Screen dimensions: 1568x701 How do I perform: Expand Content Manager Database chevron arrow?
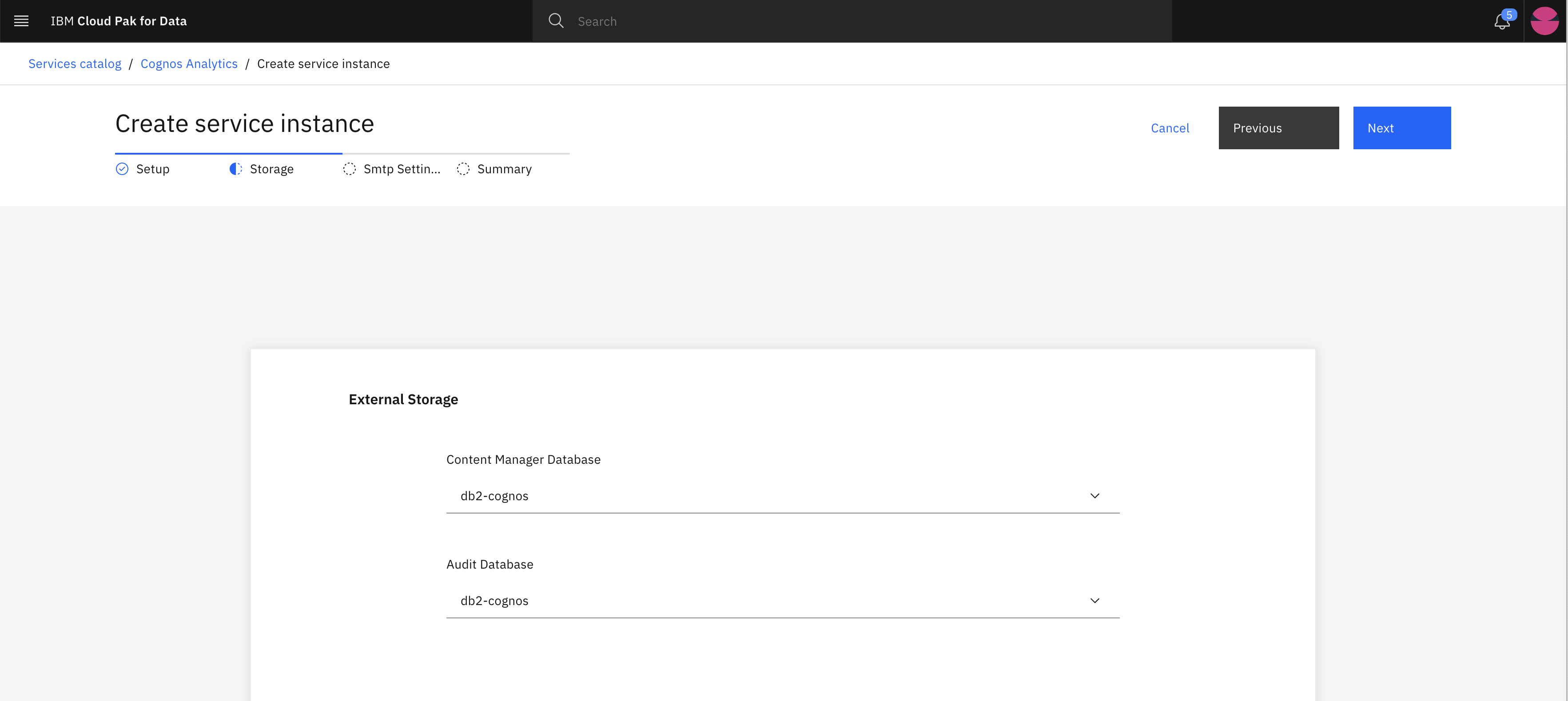pyautogui.click(x=1094, y=496)
